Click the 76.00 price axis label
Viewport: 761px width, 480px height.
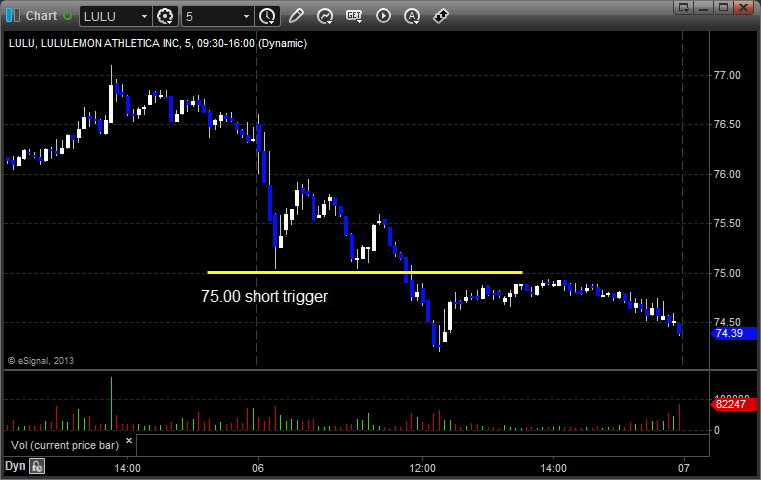pos(727,174)
